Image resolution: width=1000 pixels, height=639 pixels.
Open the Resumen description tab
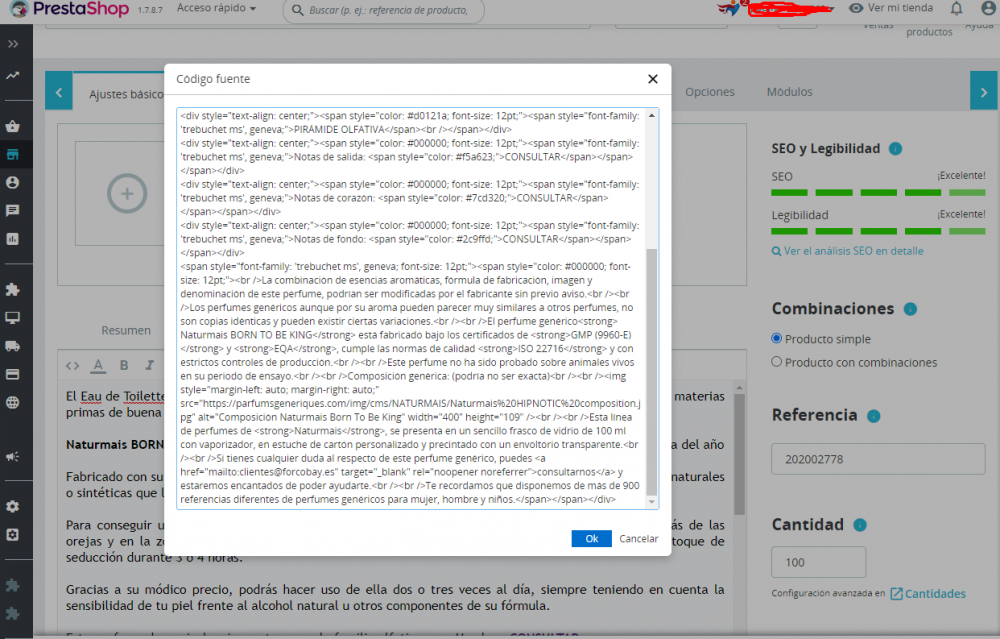click(x=126, y=330)
